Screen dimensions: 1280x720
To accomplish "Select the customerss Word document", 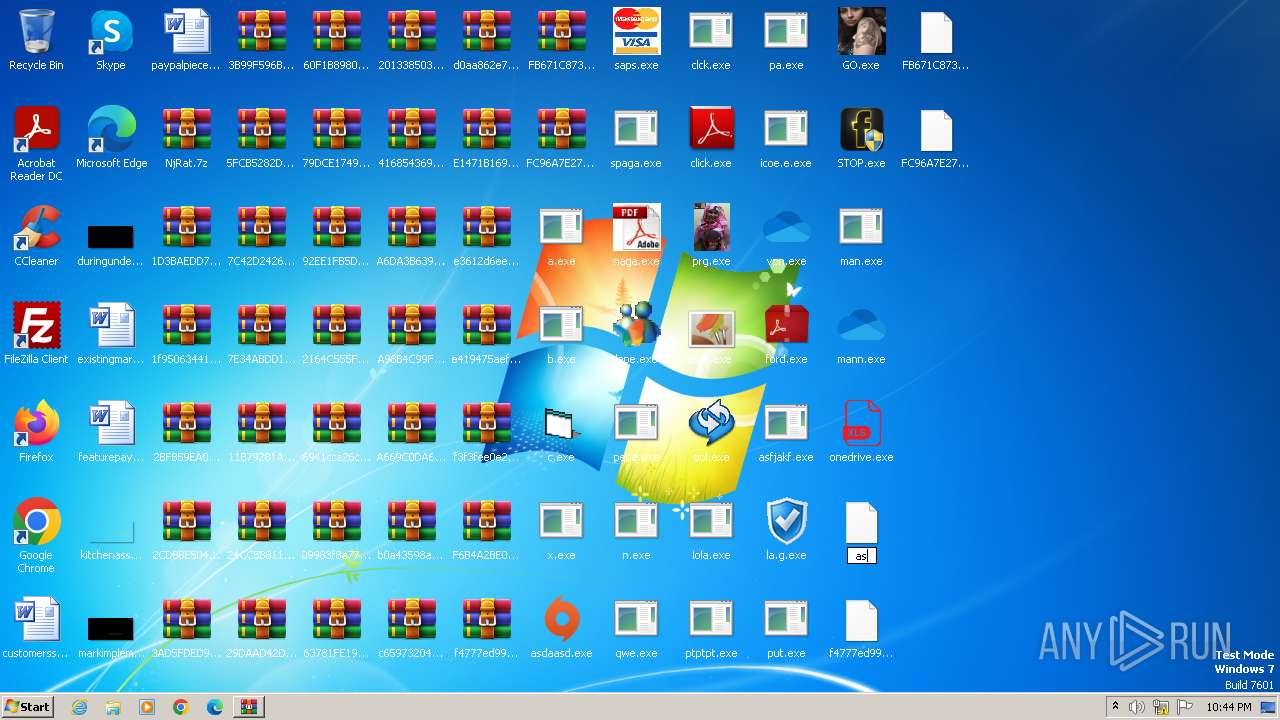I will tap(36, 628).
